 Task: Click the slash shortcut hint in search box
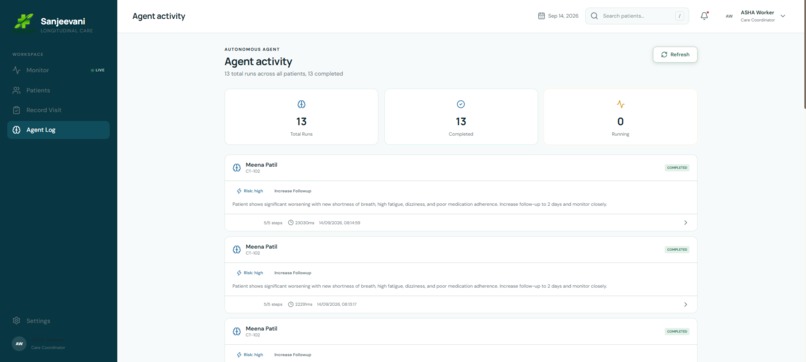680,16
